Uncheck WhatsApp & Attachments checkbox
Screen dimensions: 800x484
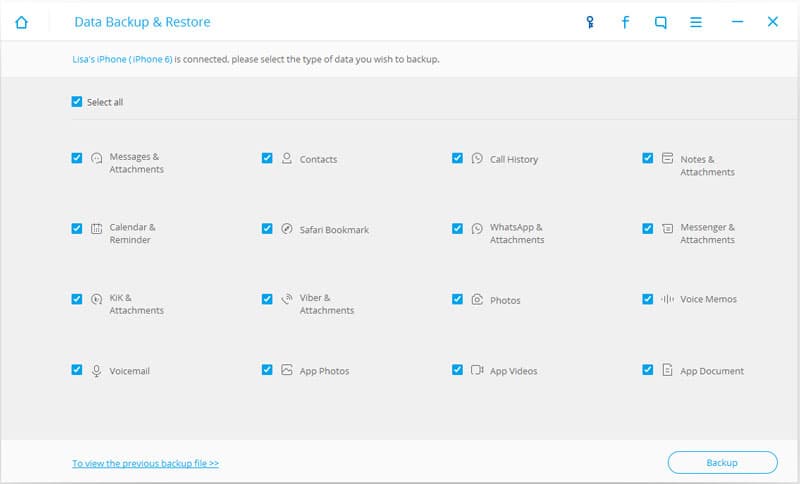457,228
